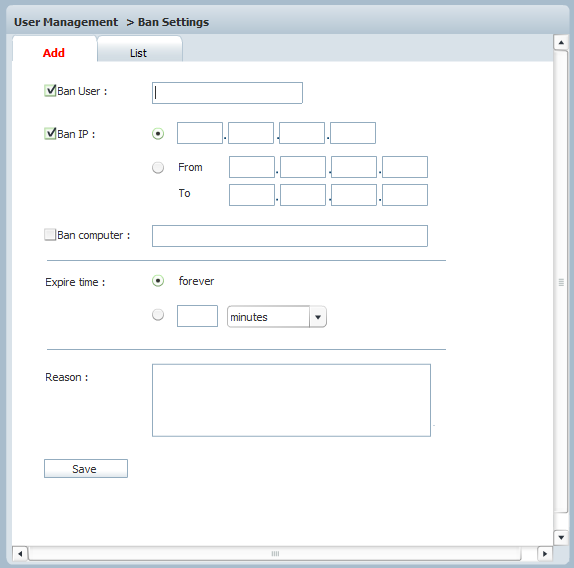Viewport: 574px width, 568px height.
Task: Focus the Ban User text field
Action: pos(227,93)
